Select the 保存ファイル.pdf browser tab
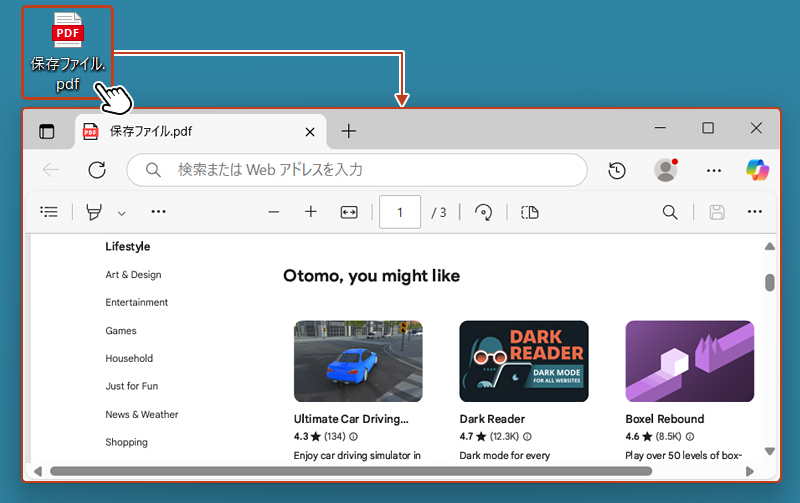This screenshot has height=503, width=800. (200, 132)
